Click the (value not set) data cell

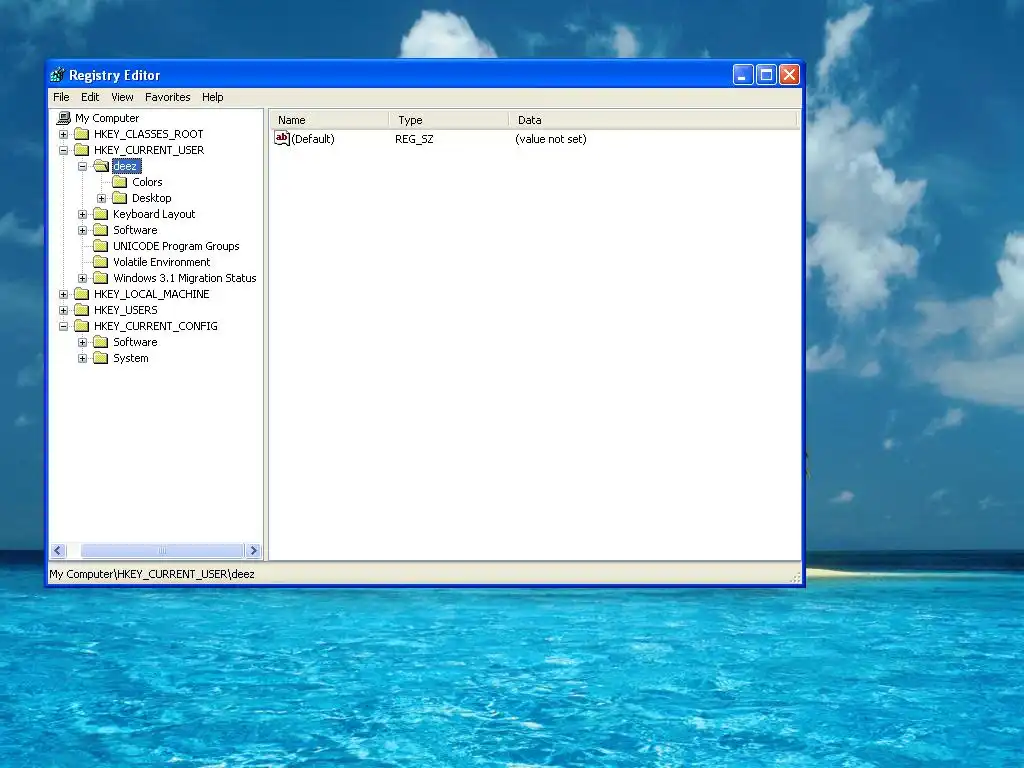pyautogui.click(x=551, y=139)
